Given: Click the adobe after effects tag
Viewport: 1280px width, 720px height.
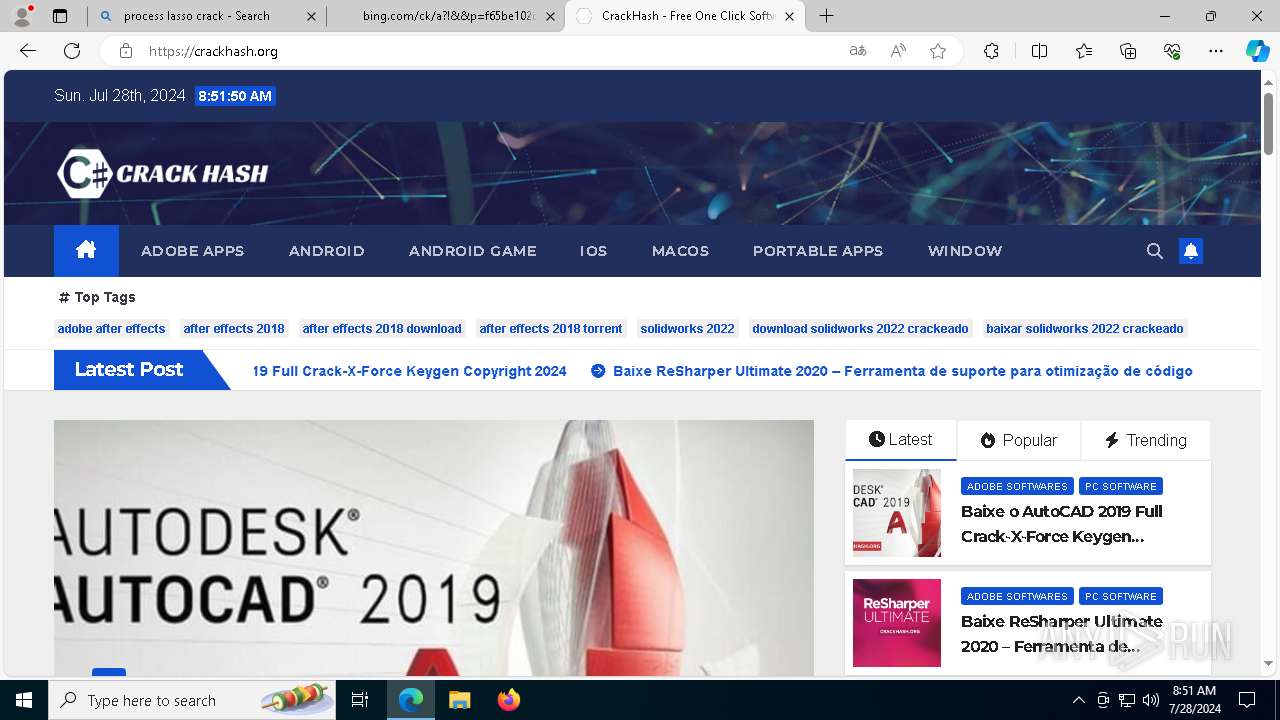Looking at the screenshot, I should pyautogui.click(x=111, y=328).
